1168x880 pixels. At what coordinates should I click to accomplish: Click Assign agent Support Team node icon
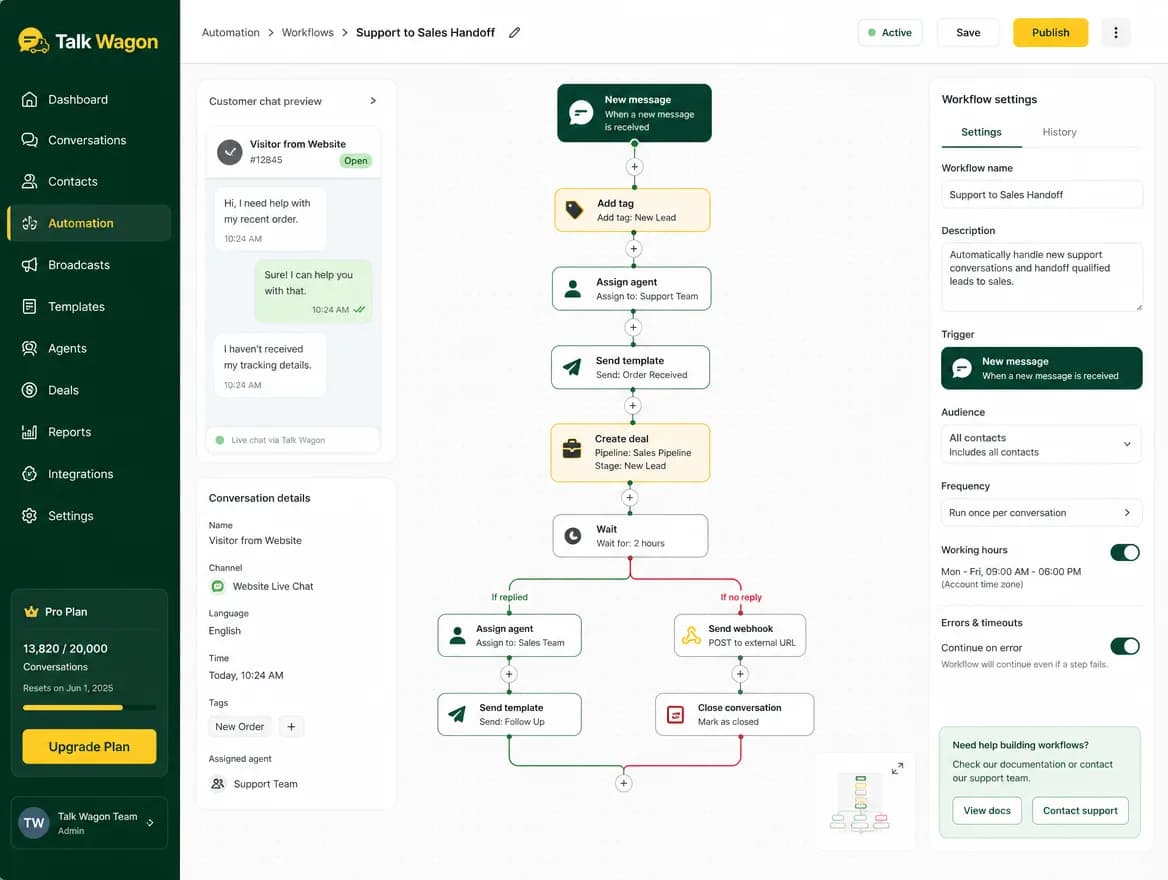573,289
